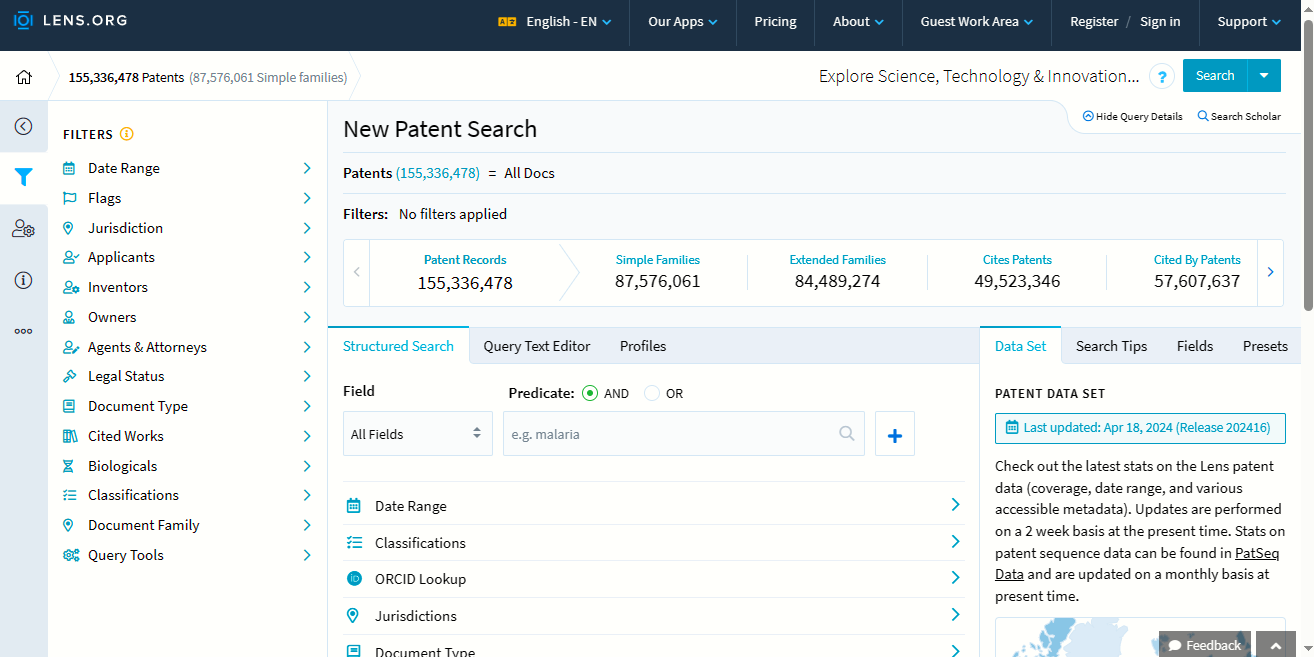Expand the Classifications section in structured search
This screenshot has width=1314, height=657.
pos(654,543)
